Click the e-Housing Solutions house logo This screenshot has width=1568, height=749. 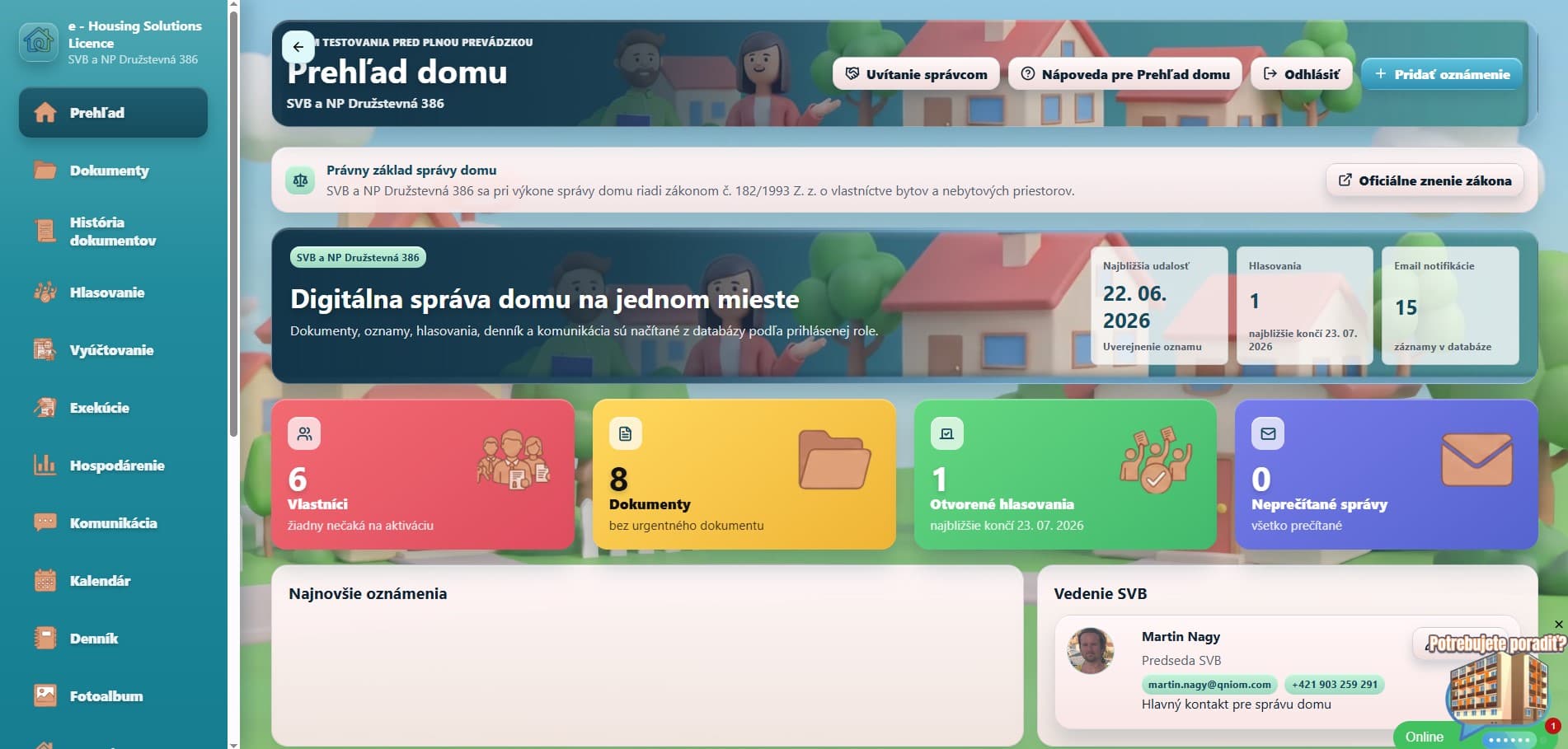click(x=39, y=41)
